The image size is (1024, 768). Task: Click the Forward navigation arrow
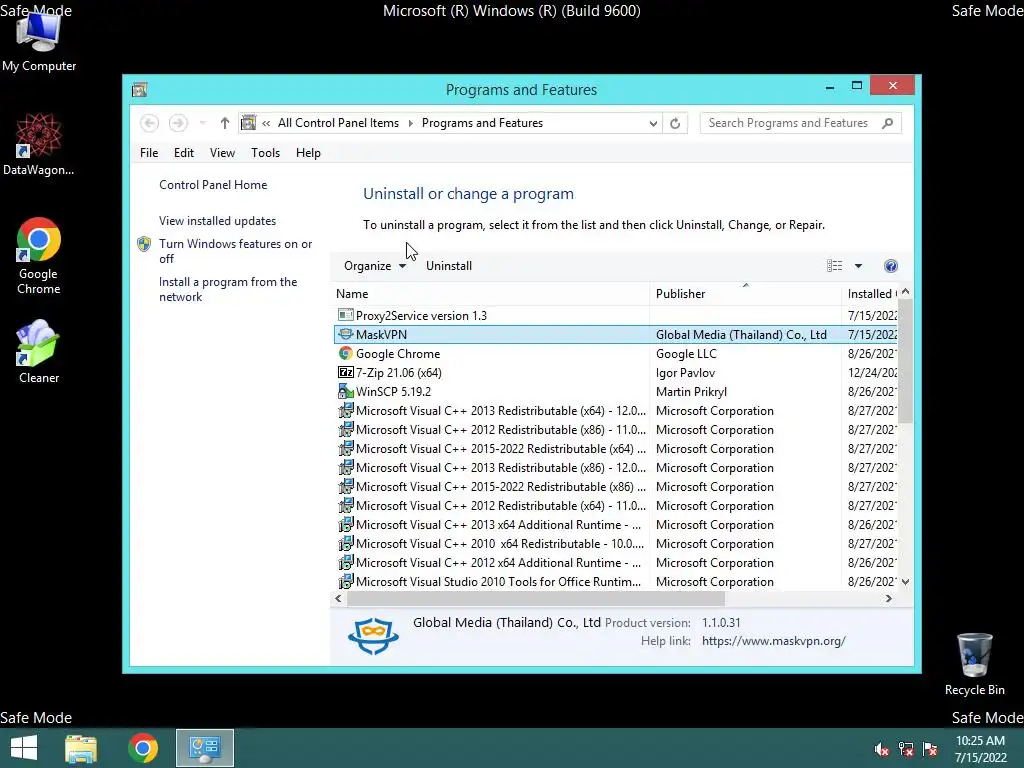(x=178, y=123)
